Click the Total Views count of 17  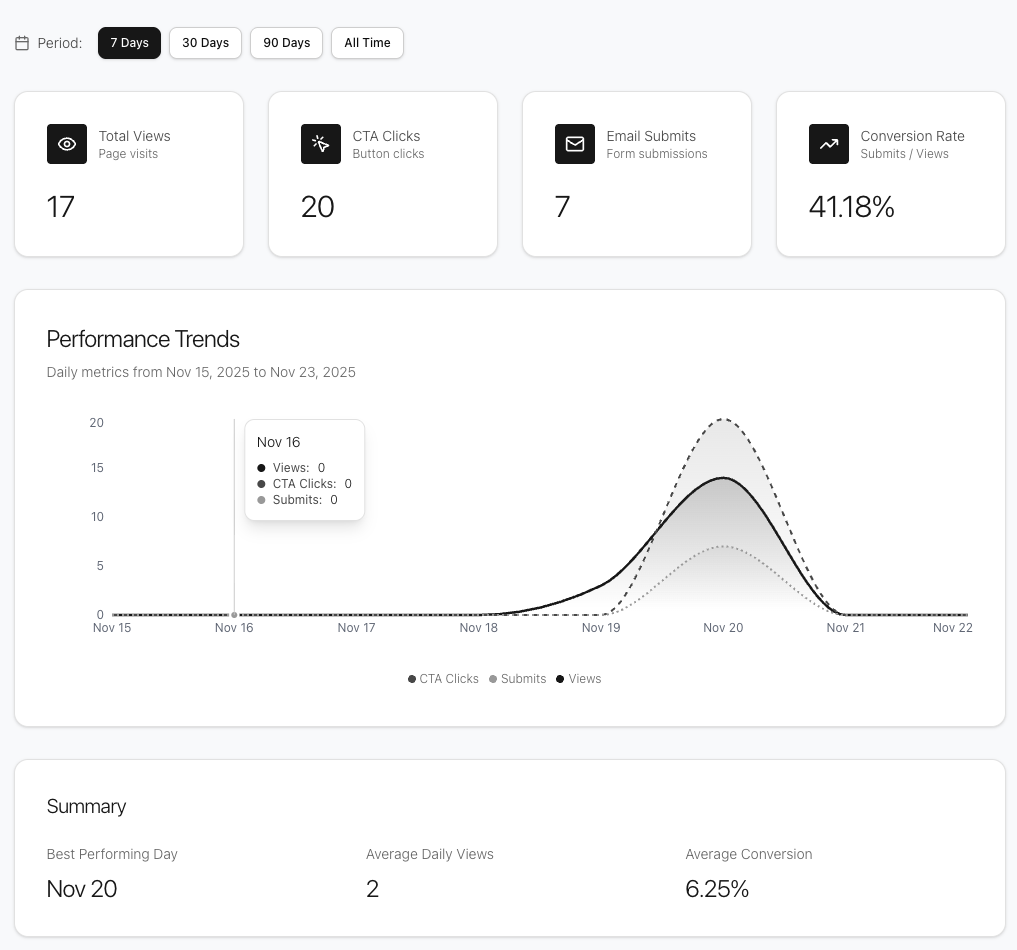60,207
